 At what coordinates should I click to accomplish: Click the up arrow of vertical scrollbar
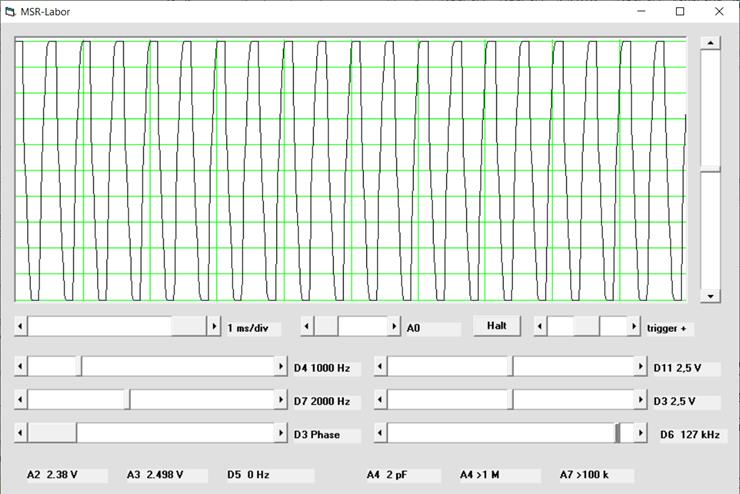pos(710,43)
